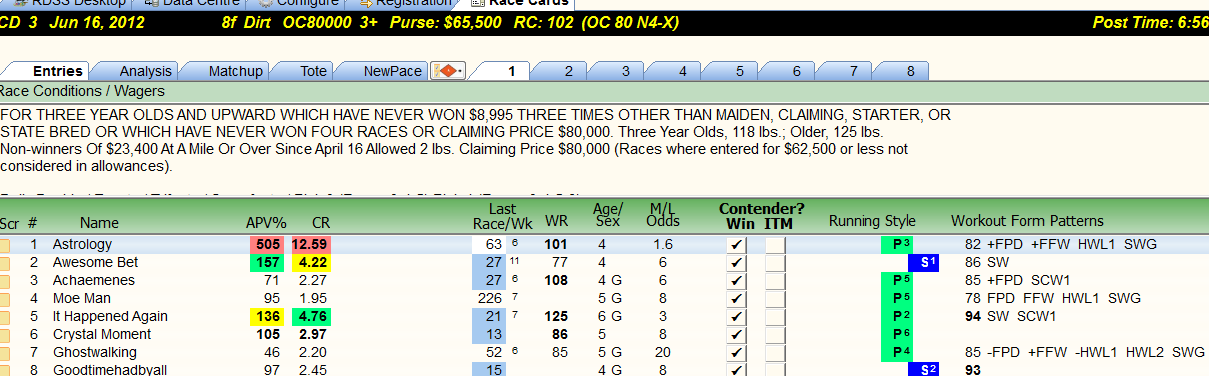Toggle Win contender checkbox for Astrology
The height and width of the screenshot is (376, 1209).
pyautogui.click(x=736, y=244)
